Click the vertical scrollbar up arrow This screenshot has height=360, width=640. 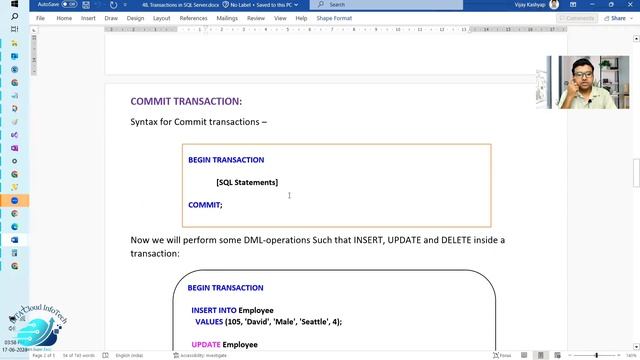(636, 38)
